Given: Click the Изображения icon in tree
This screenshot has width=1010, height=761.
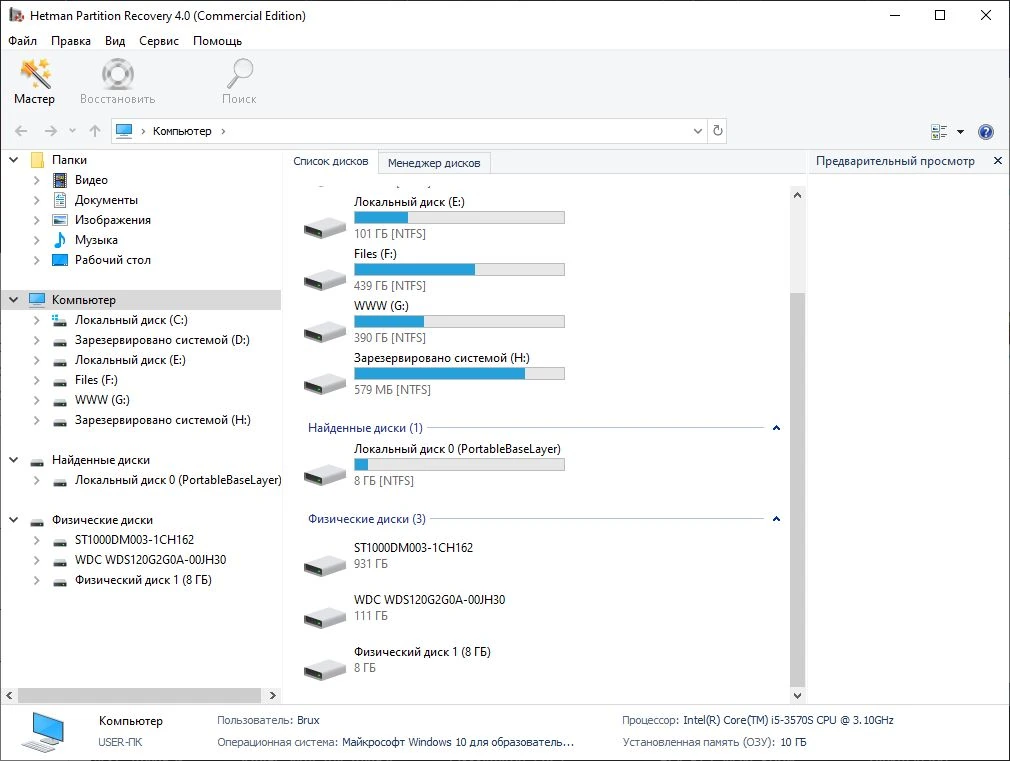Looking at the screenshot, I should (x=60, y=220).
